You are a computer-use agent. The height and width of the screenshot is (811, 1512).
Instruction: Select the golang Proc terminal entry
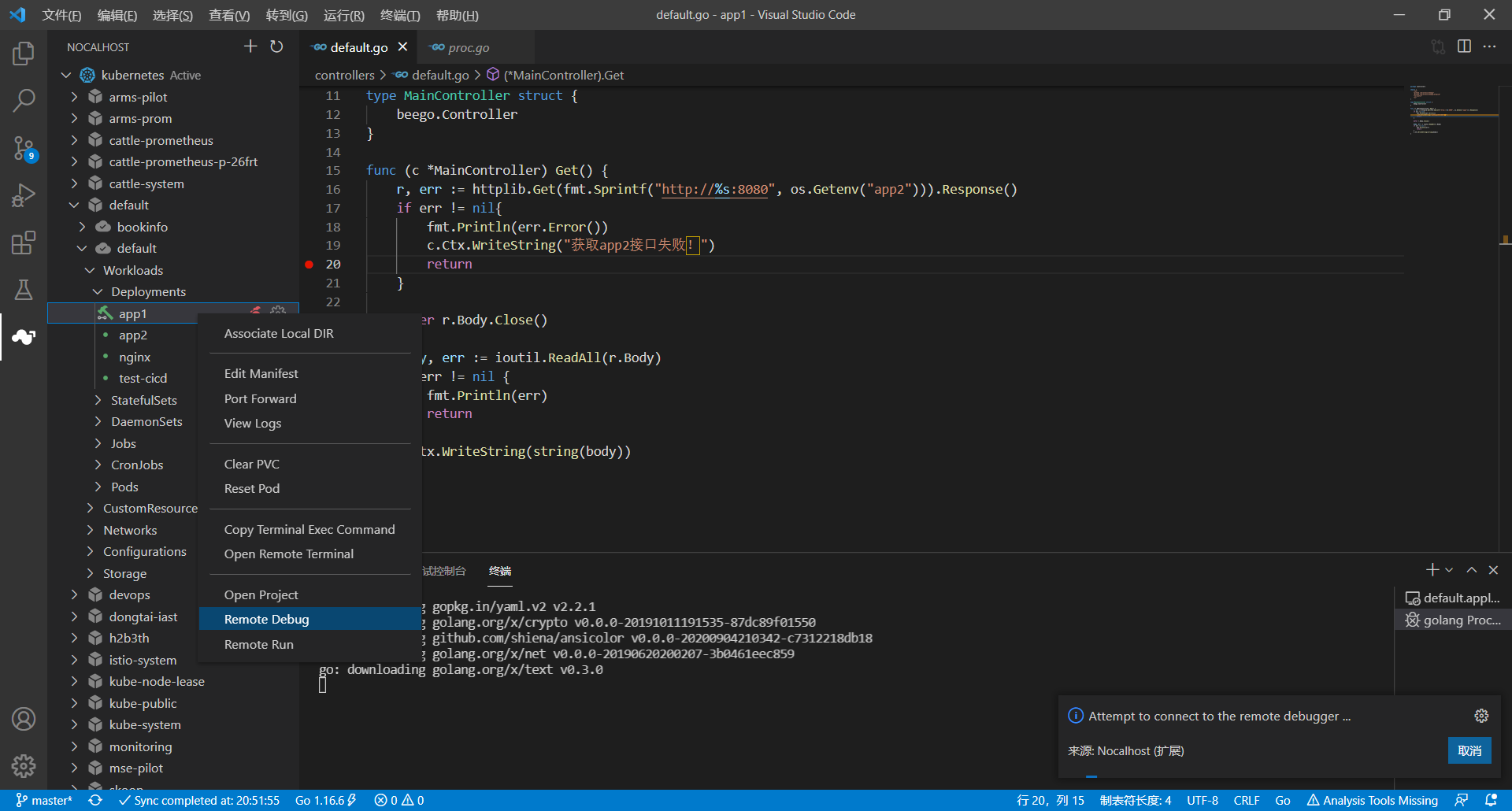(1453, 620)
